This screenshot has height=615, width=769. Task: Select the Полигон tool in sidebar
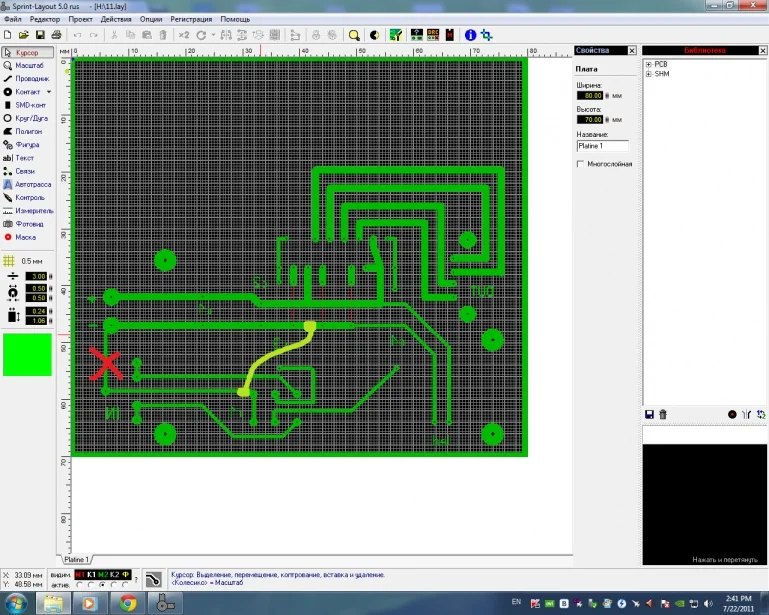[x=26, y=131]
